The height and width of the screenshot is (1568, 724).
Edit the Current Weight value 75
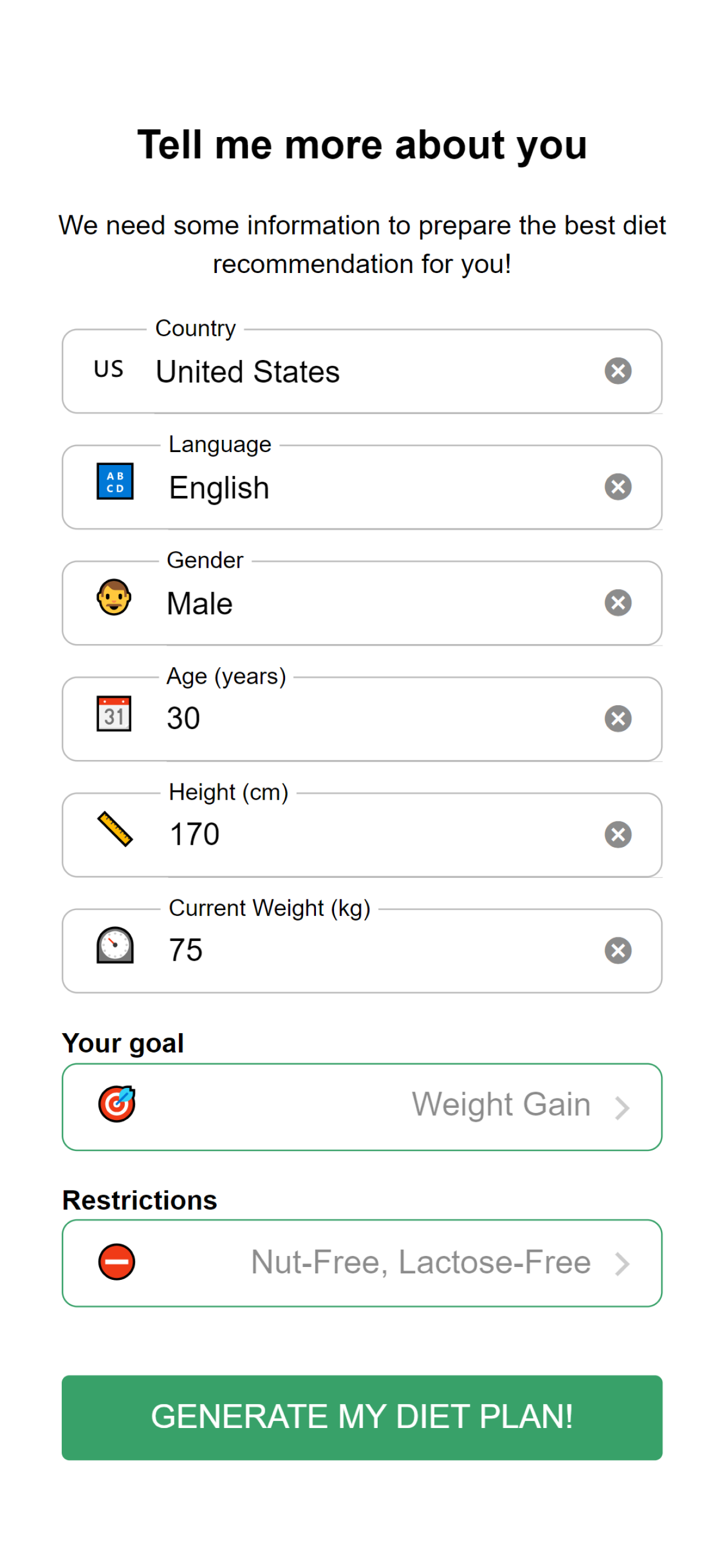tap(185, 951)
